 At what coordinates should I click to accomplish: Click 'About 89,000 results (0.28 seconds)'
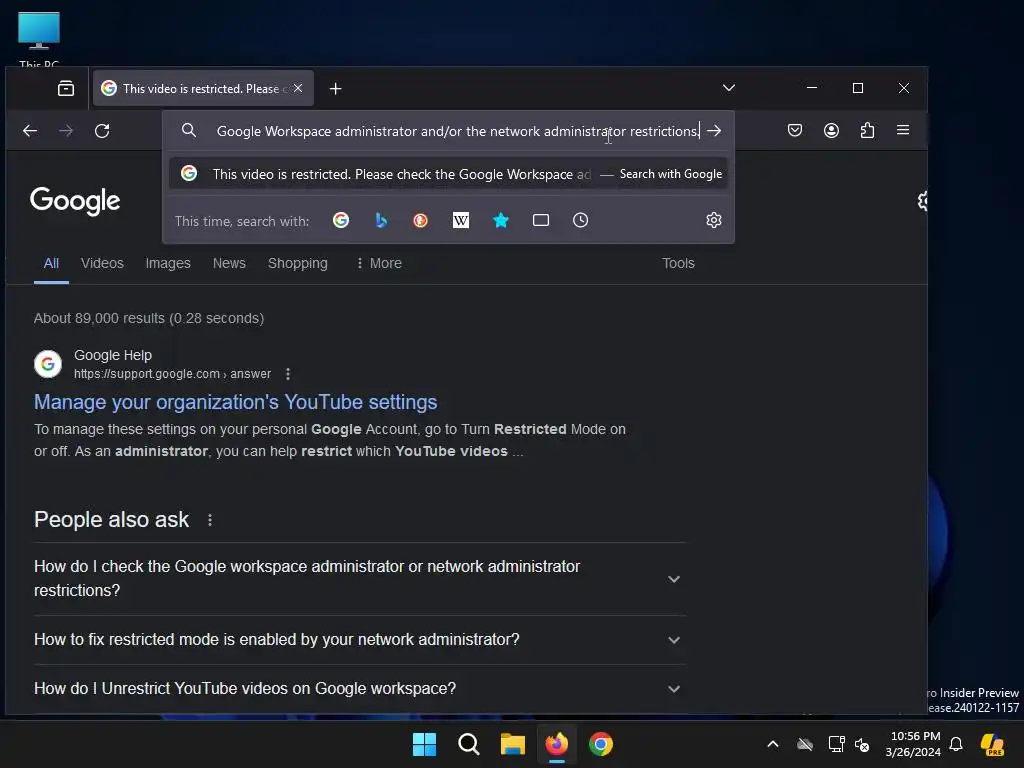[x=149, y=318]
